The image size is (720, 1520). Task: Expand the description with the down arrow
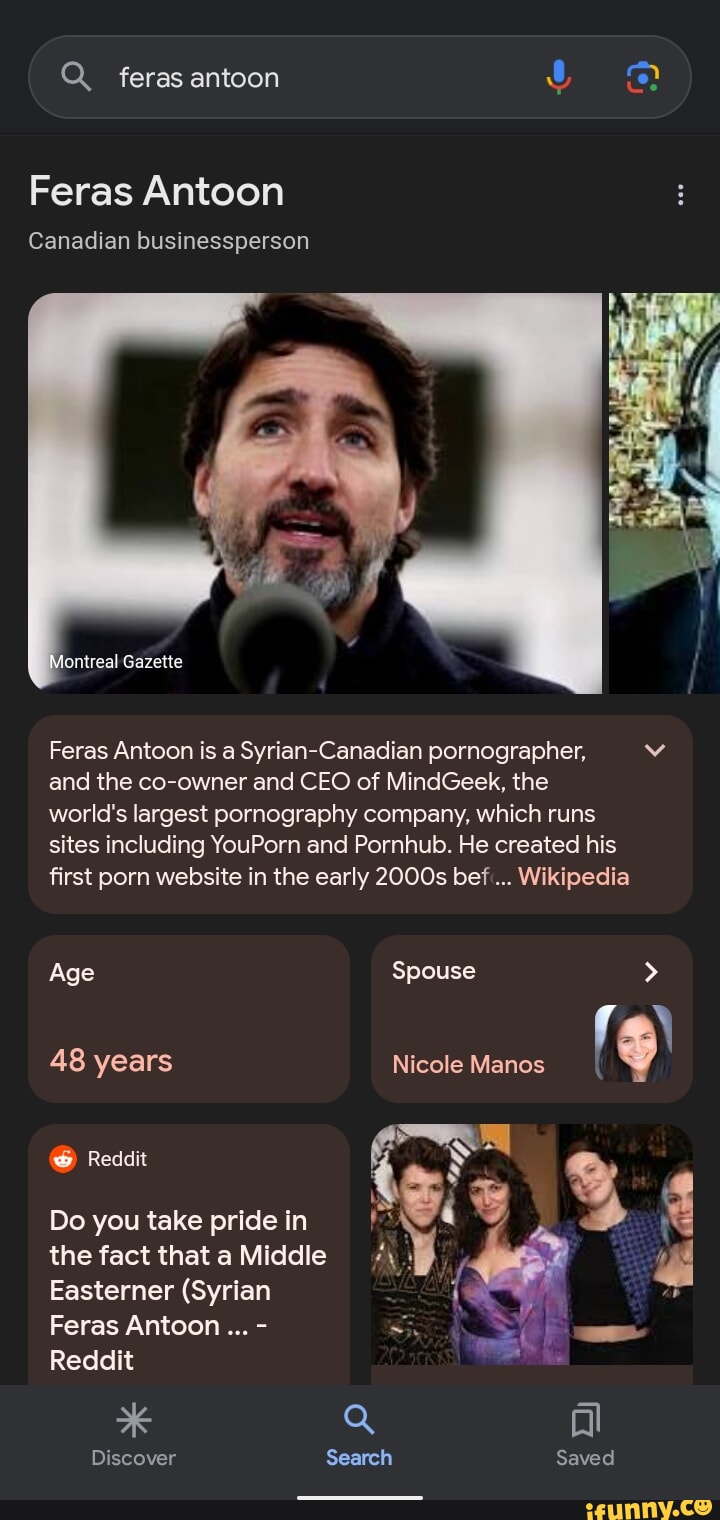tap(655, 751)
